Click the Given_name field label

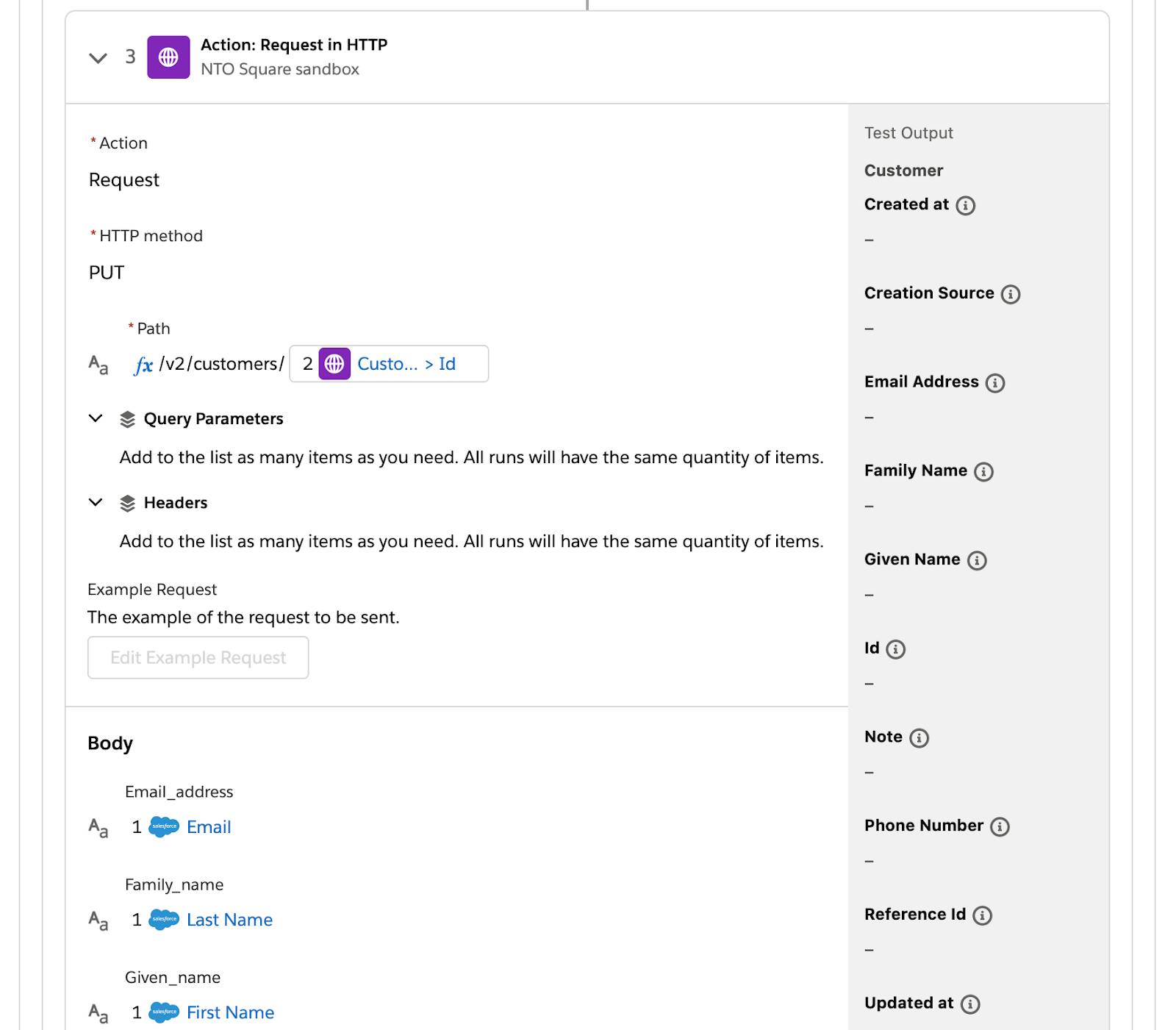173,977
